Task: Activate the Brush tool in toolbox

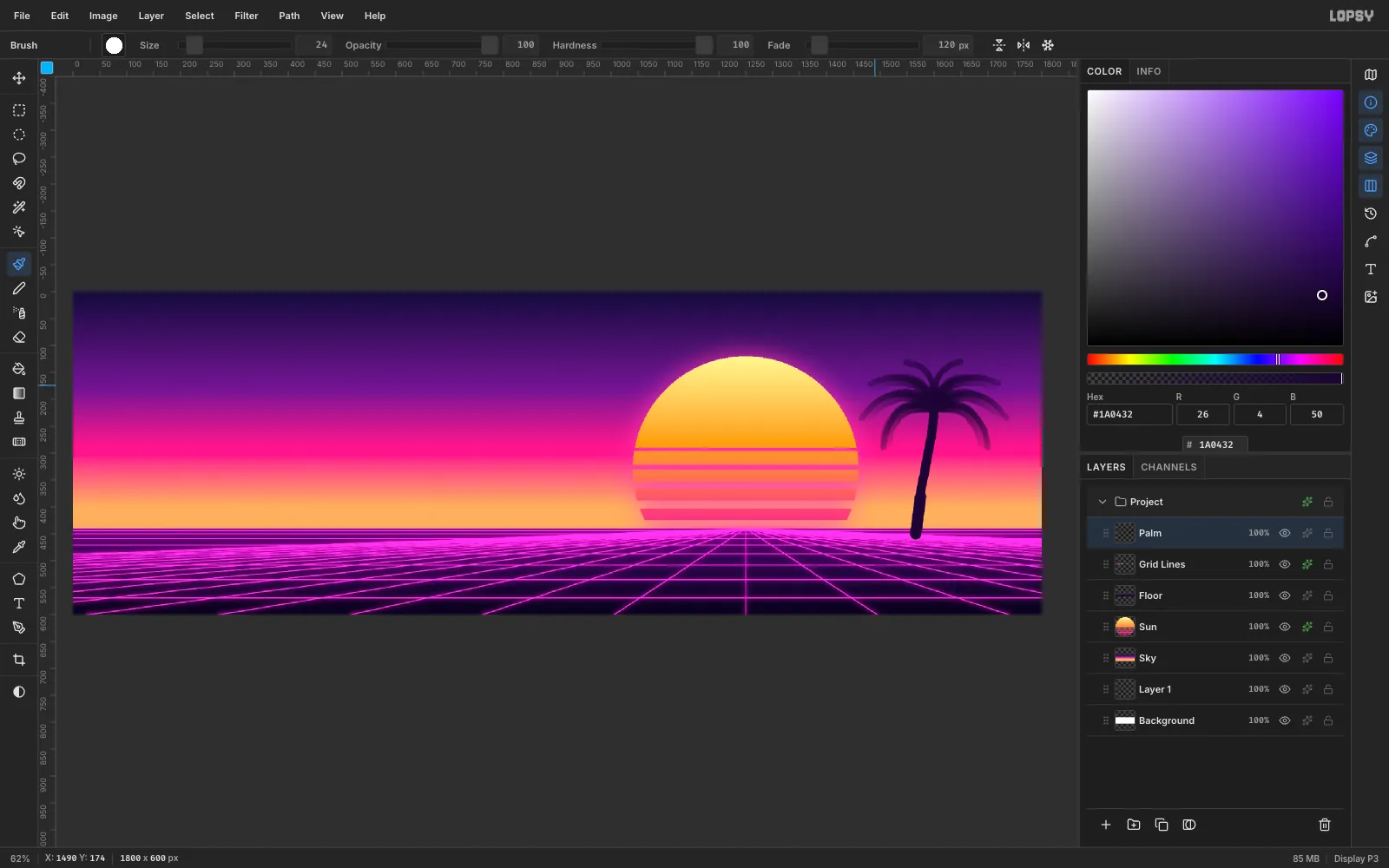Action: [x=19, y=264]
